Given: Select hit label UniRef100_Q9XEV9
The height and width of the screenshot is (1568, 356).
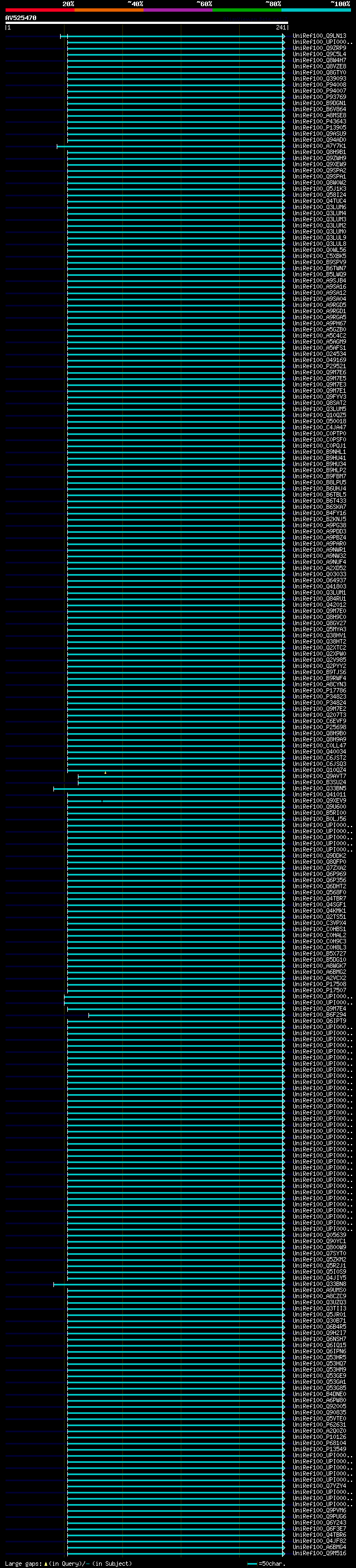Looking at the screenshot, I should pyautogui.click(x=319, y=800).
